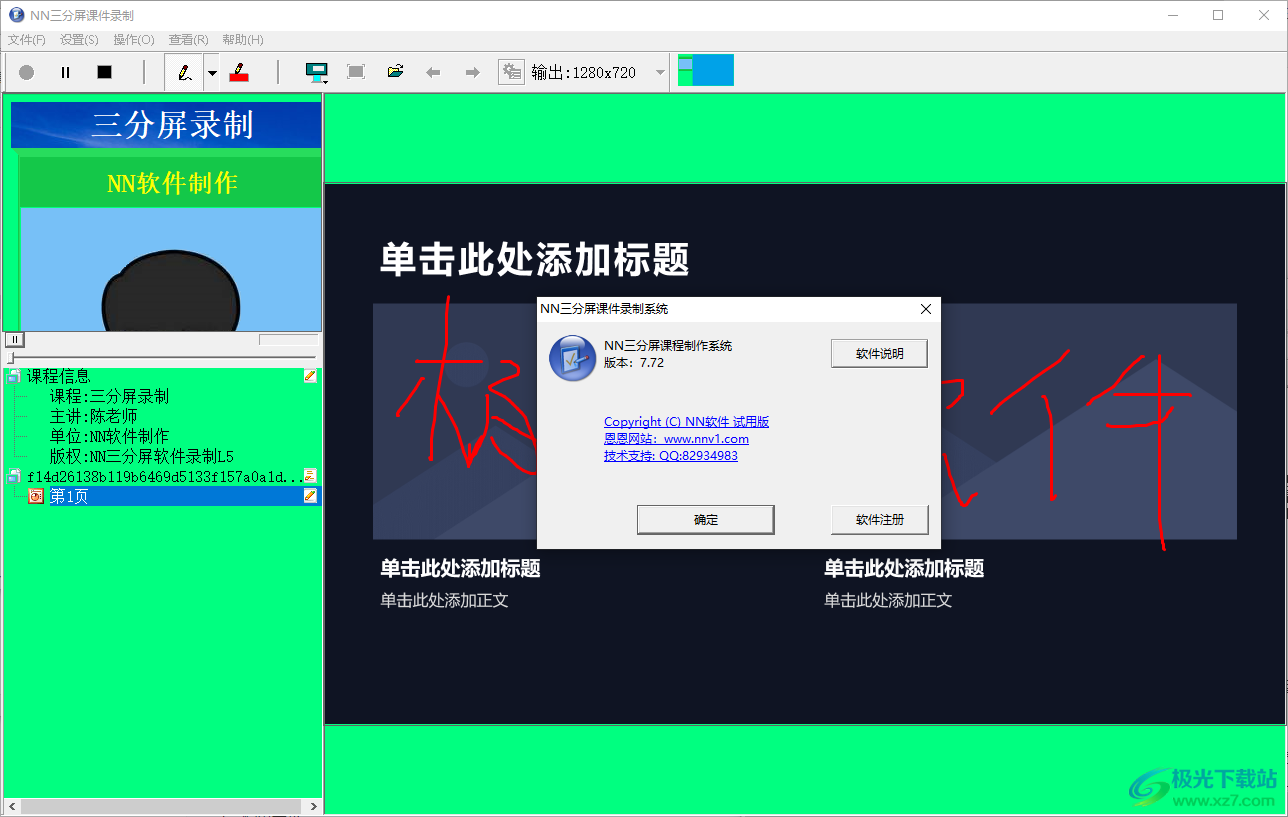Go to the next slide arrow
Screen dimensions: 1288x817
pyautogui.click(x=472, y=71)
